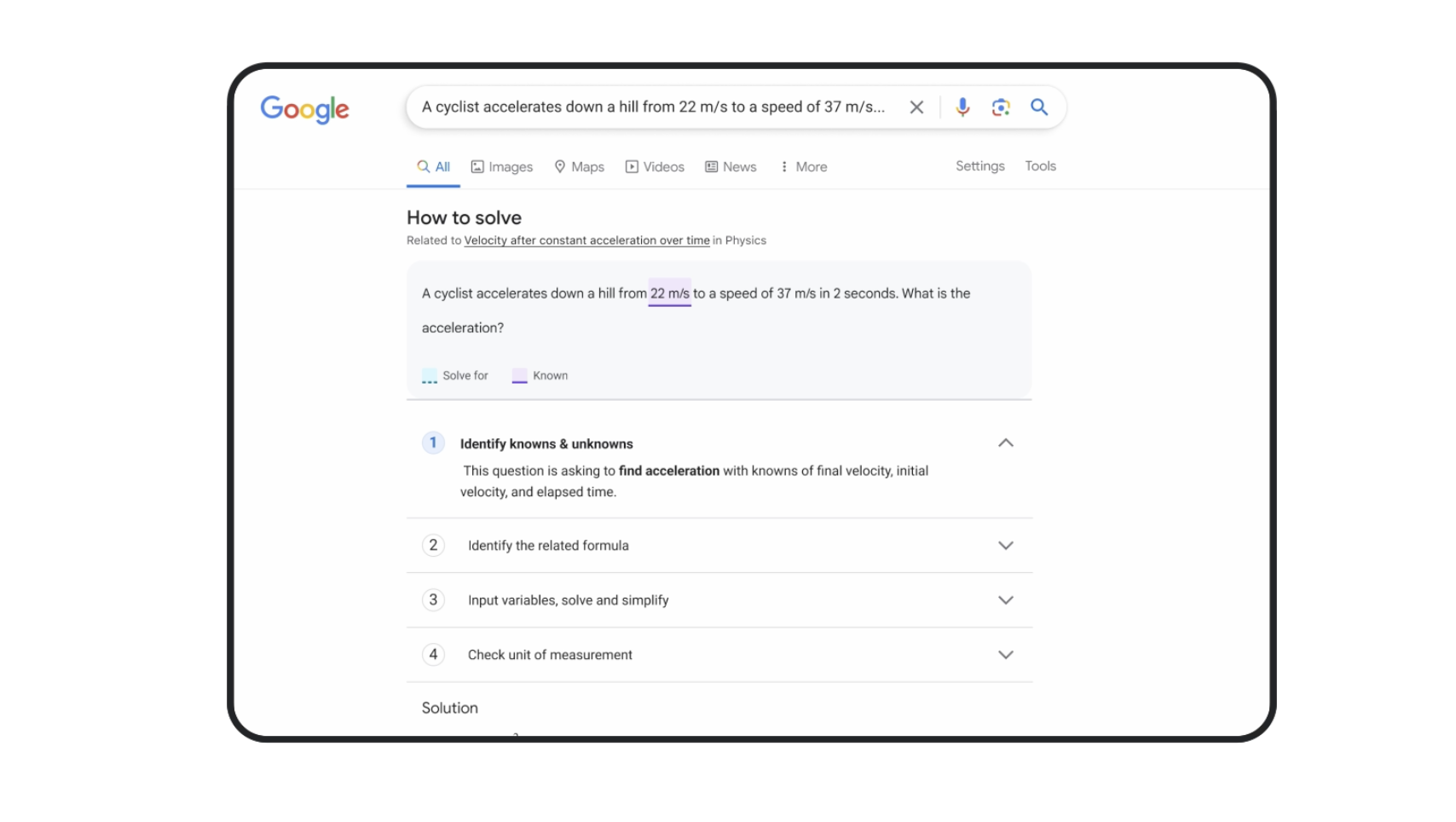Click the How to solve heading
The image size is (1456, 822).
click(x=464, y=217)
